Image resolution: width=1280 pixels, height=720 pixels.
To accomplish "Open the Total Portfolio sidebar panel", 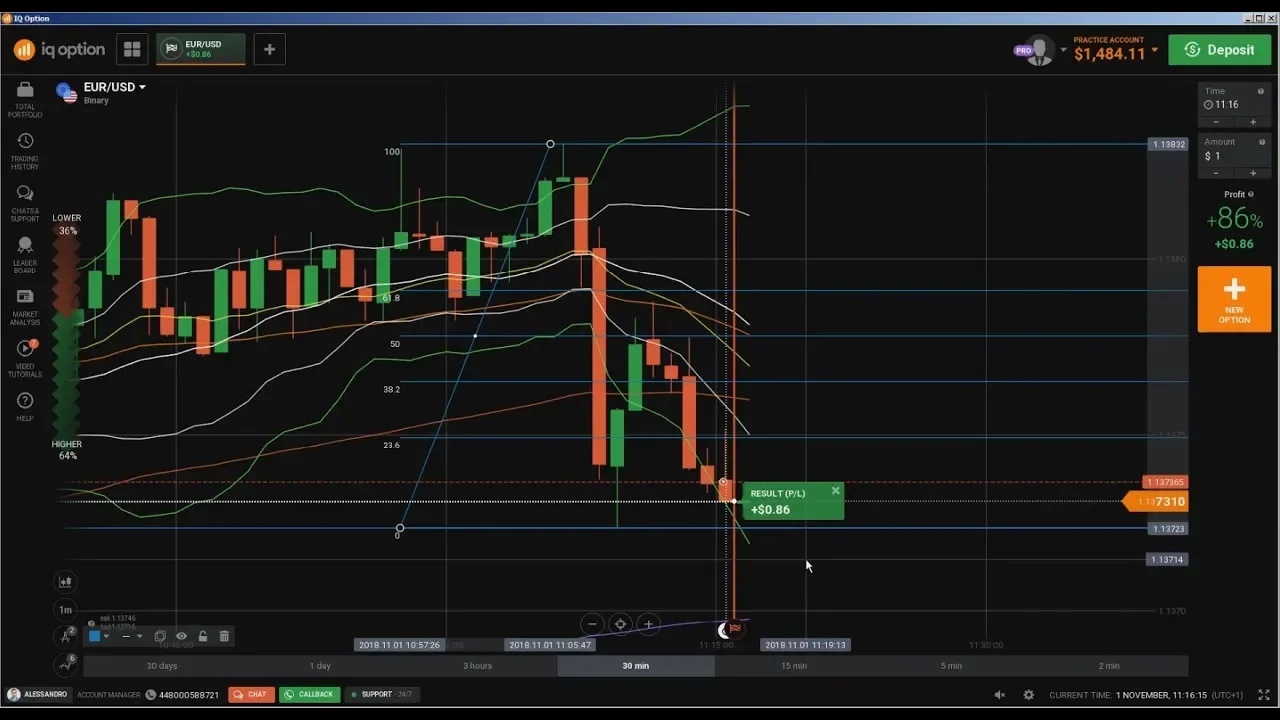I will tap(25, 99).
